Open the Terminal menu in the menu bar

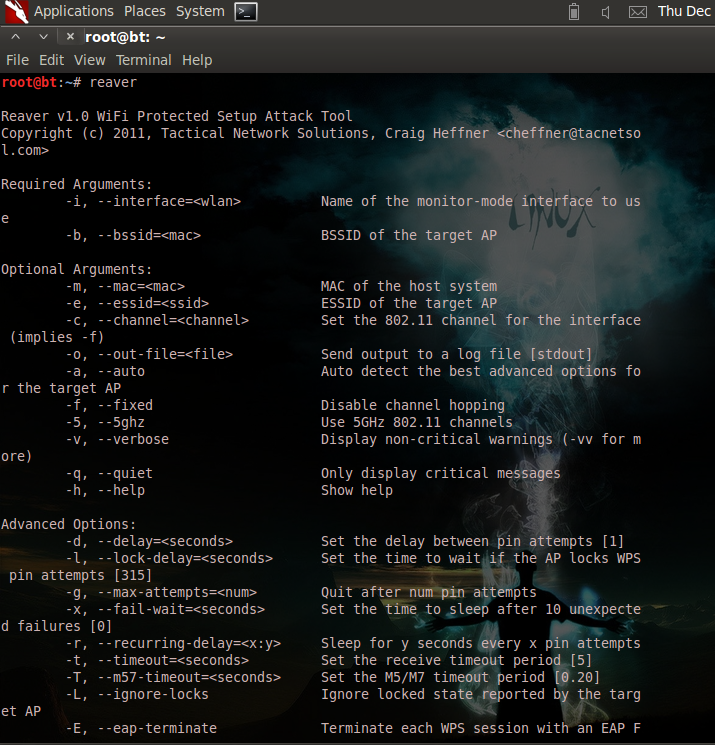click(143, 60)
